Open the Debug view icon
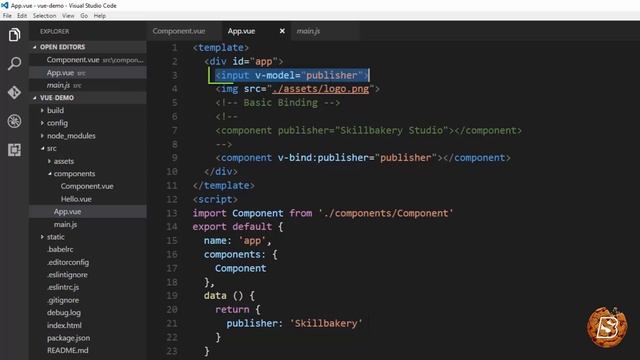The width and height of the screenshot is (640, 360). (14, 121)
